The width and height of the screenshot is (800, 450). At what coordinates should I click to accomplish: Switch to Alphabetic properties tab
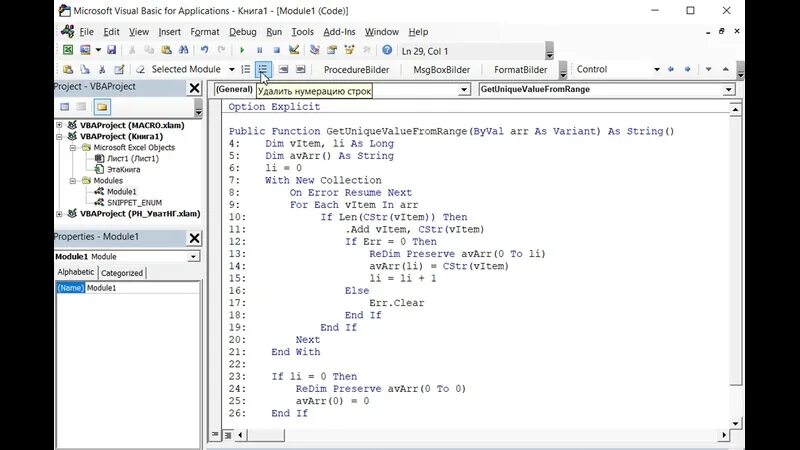(x=76, y=272)
